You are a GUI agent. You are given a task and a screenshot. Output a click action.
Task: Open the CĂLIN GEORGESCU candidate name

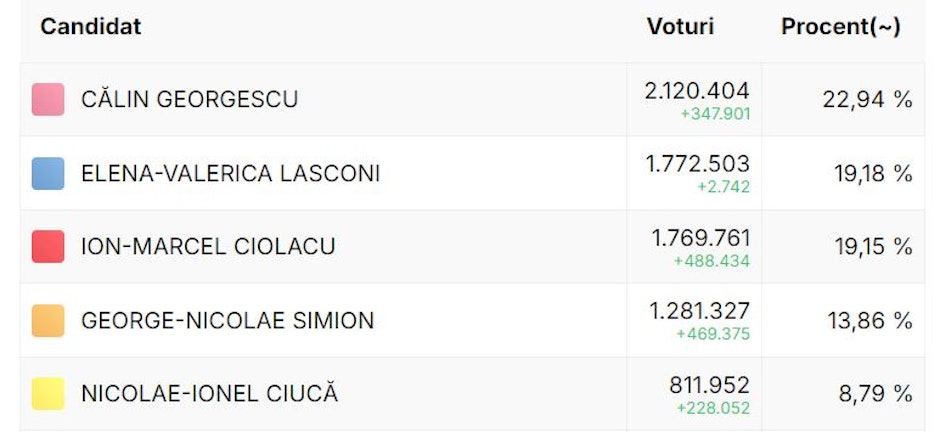coord(189,99)
